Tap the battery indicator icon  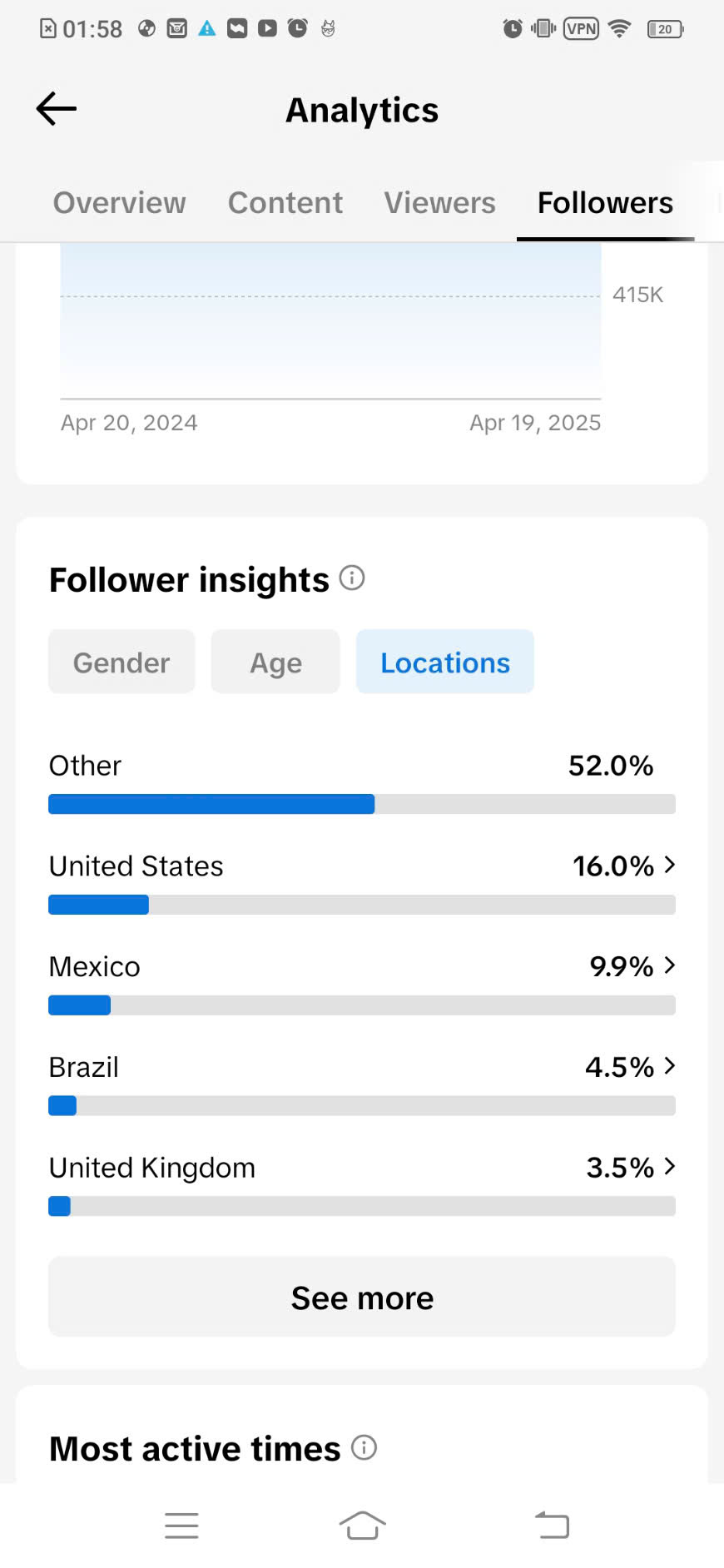click(665, 29)
